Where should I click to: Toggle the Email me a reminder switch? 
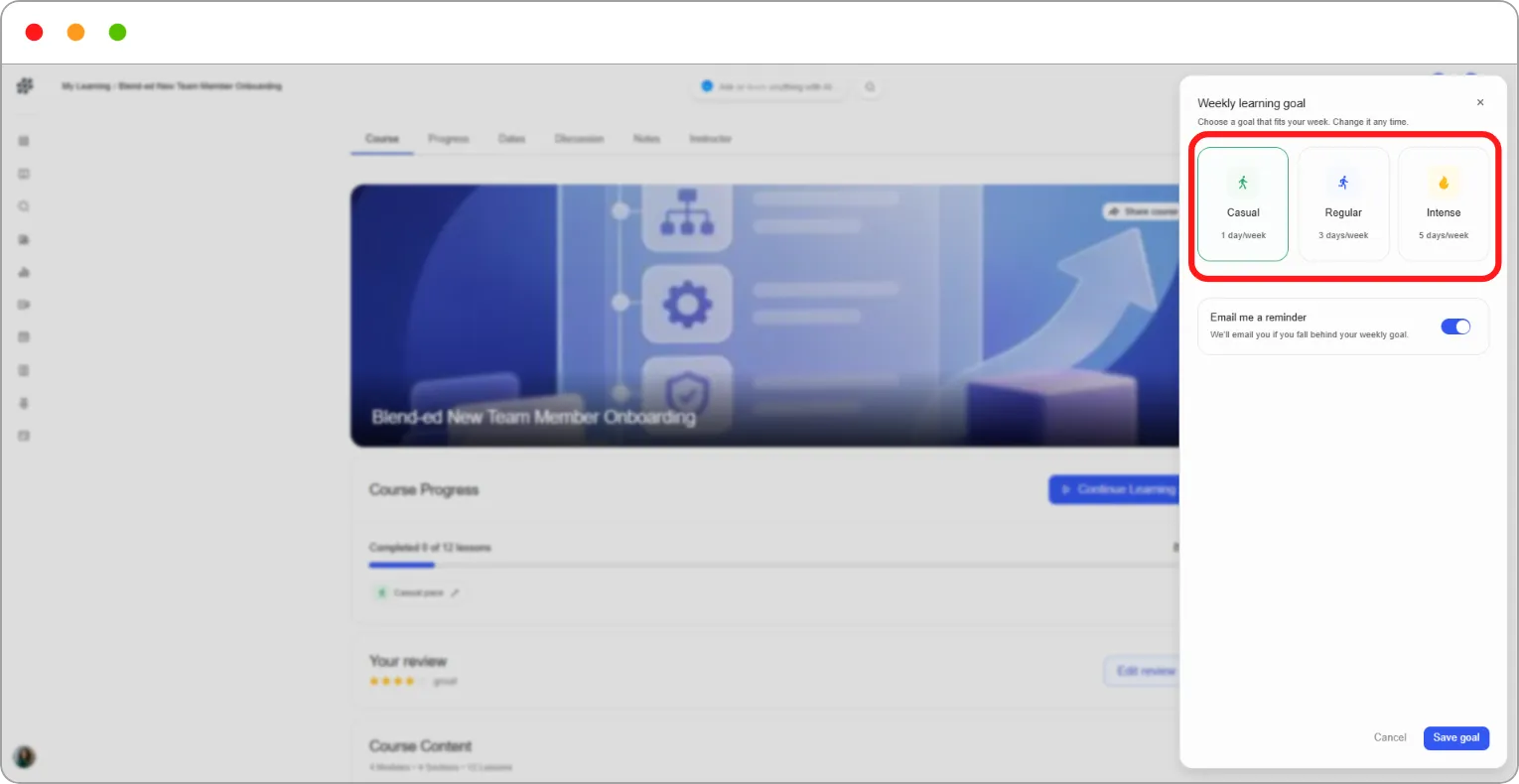1455,327
